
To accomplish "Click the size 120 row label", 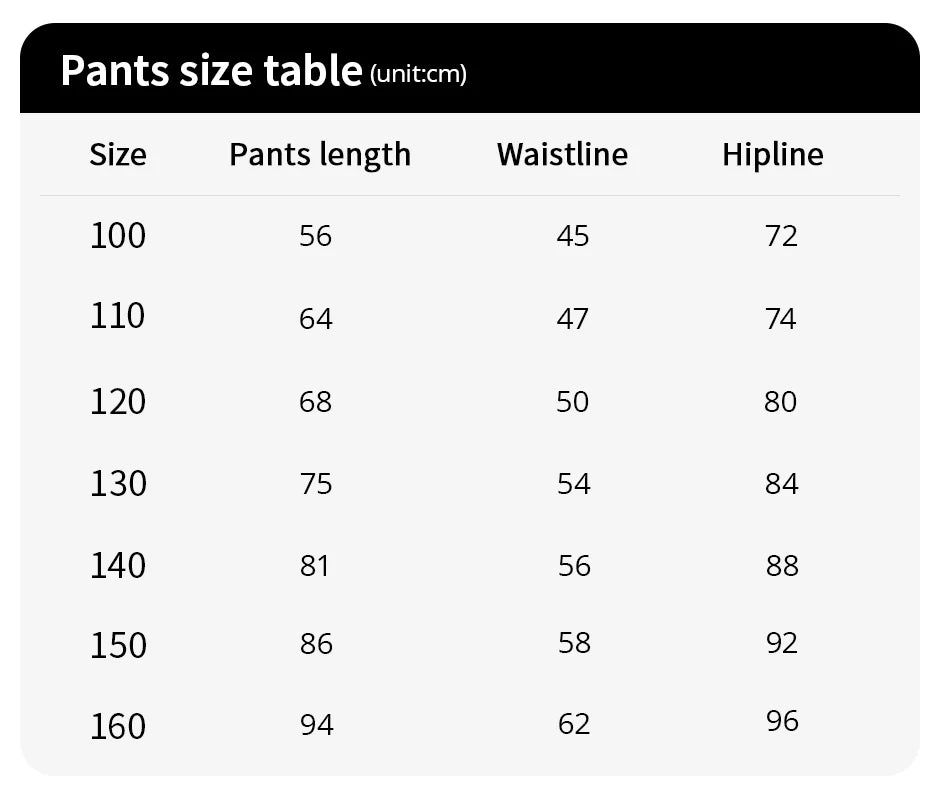I will [118, 402].
